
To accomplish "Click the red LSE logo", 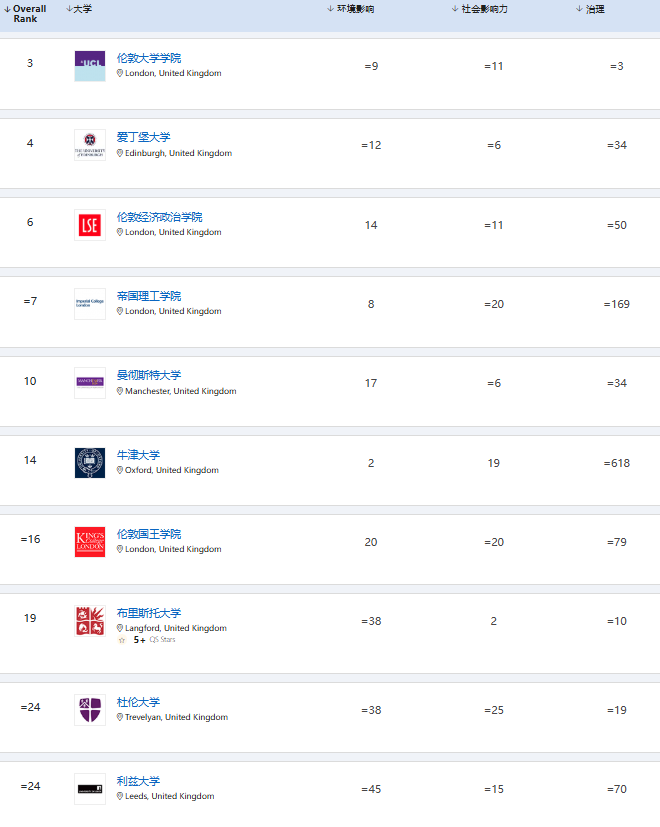I will pos(89,225).
